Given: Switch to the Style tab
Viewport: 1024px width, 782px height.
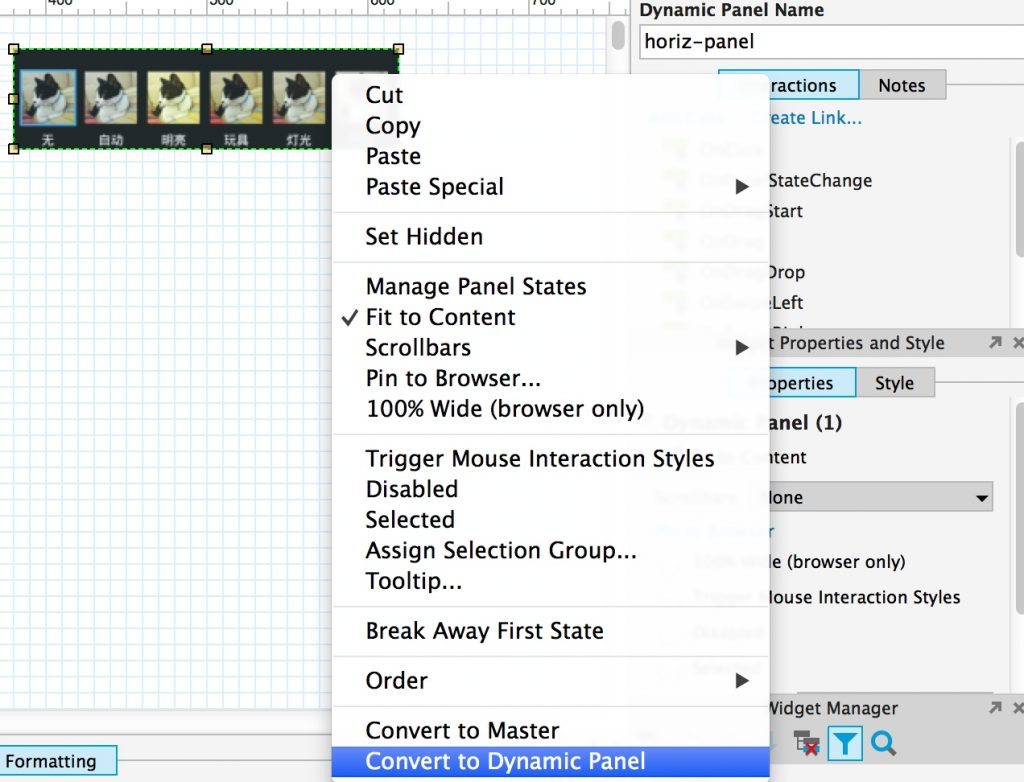Looking at the screenshot, I should (x=895, y=383).
